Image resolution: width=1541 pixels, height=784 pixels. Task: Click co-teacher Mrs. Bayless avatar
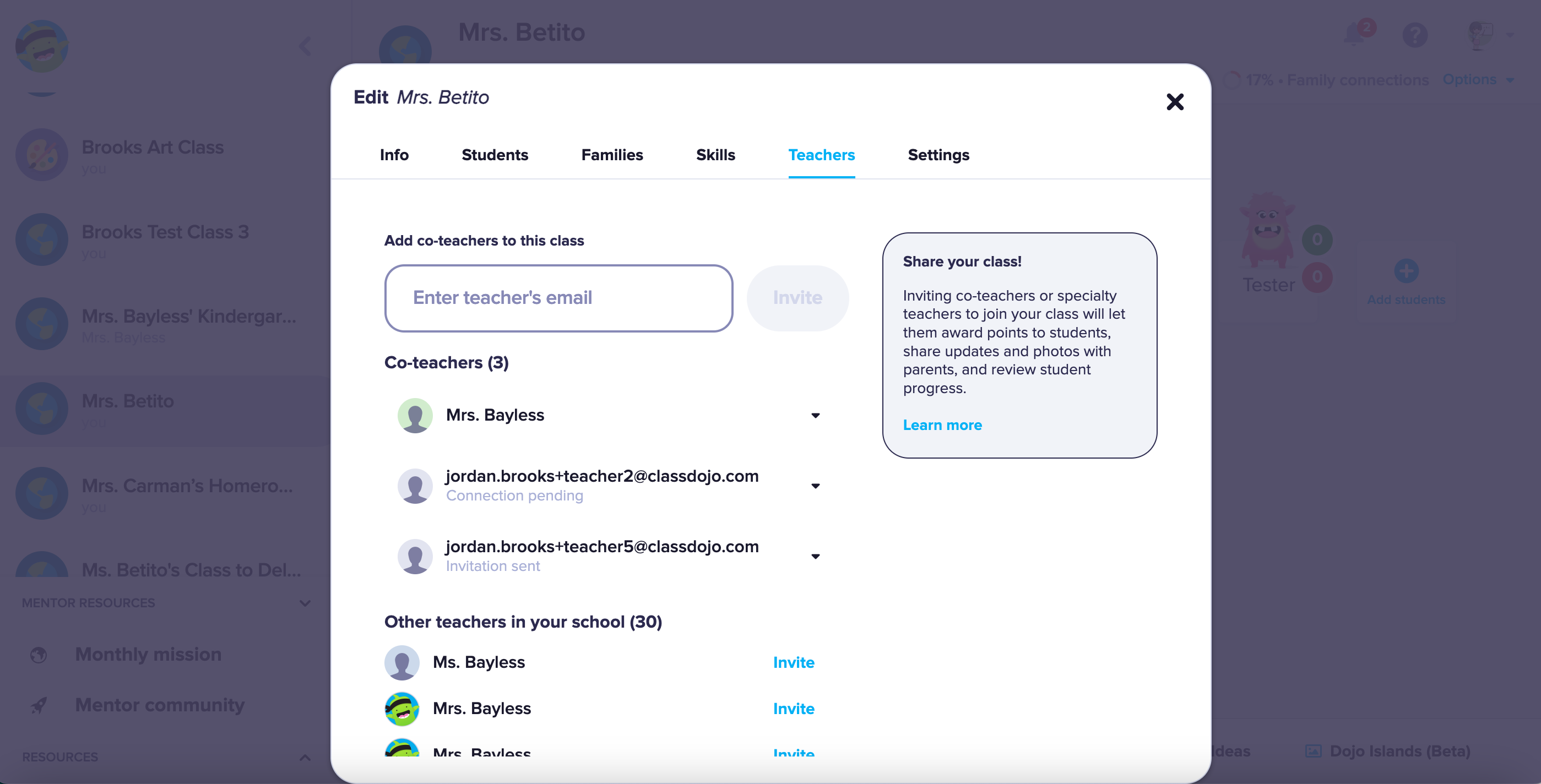coord(415,415)
